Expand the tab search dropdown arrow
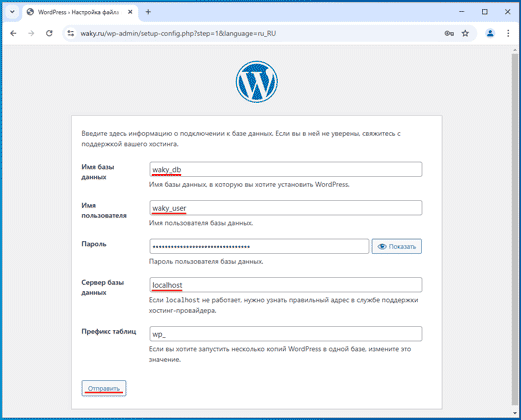The width and height of the screenshot is (521, 420). click(12, 12)
